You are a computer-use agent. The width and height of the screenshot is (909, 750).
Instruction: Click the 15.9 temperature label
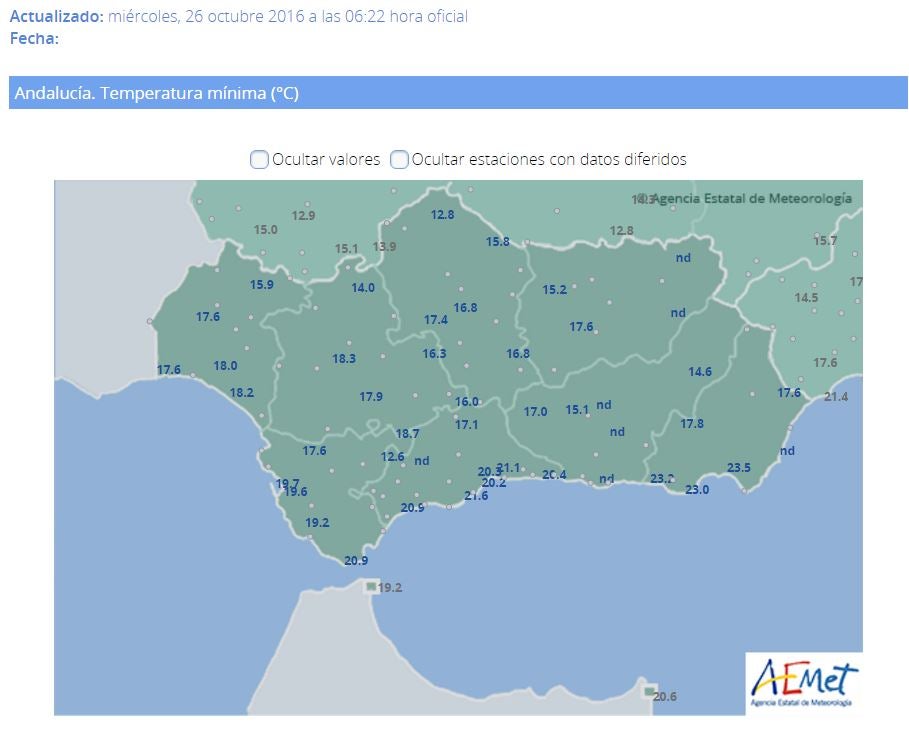(x=261, y=285)
